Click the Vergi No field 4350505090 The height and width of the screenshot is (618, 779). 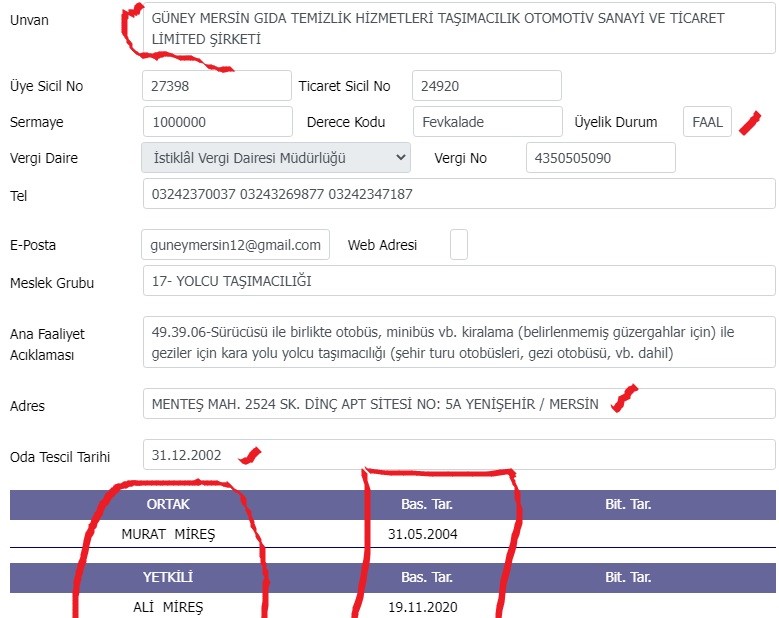pos(601,158)
